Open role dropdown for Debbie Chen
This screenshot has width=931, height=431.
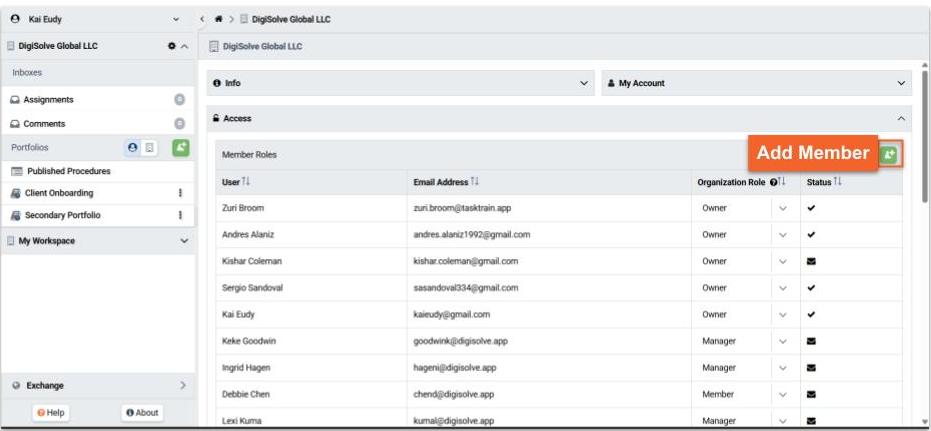[783, 394]
